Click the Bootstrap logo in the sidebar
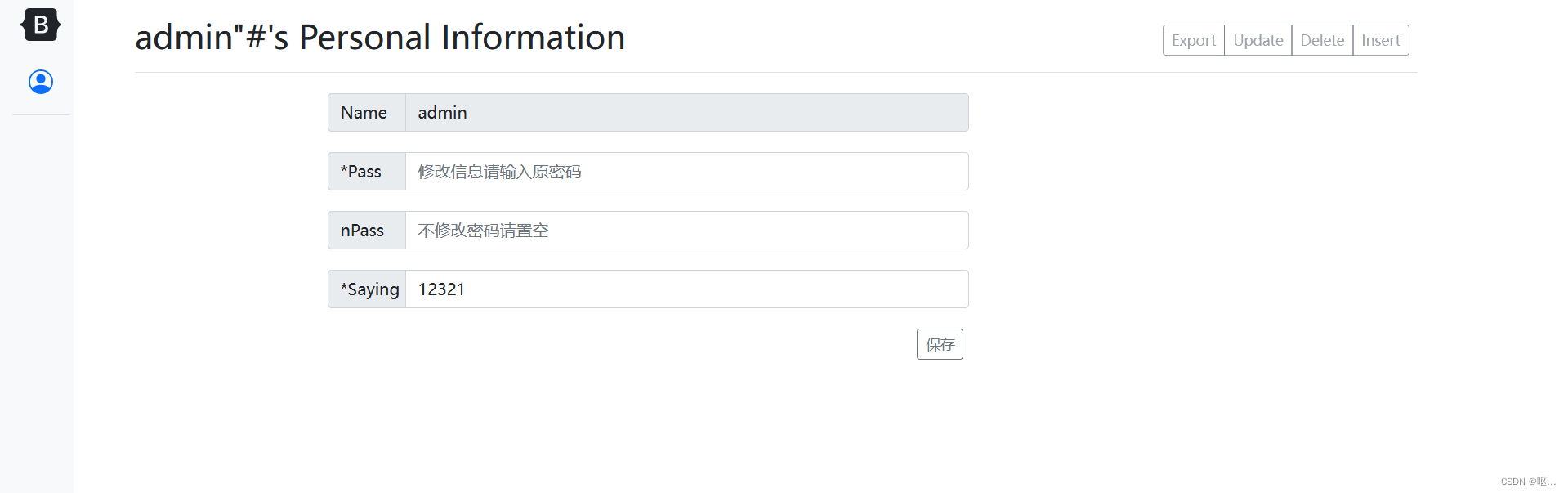The width and height of the screenshot is (1568, 493). (x=39, y=25)
